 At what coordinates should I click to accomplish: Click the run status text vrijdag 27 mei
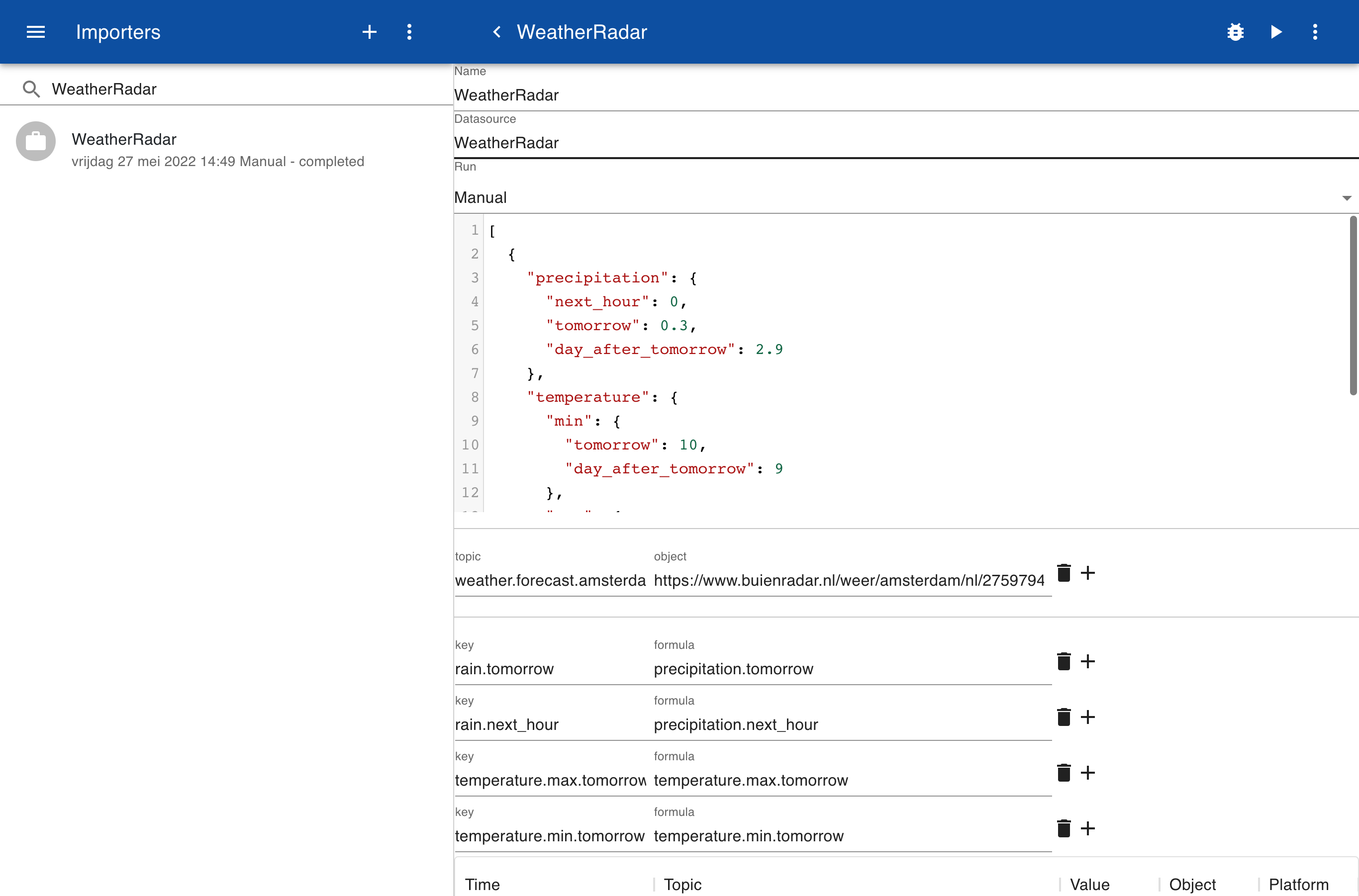click(x=217, y=161)
